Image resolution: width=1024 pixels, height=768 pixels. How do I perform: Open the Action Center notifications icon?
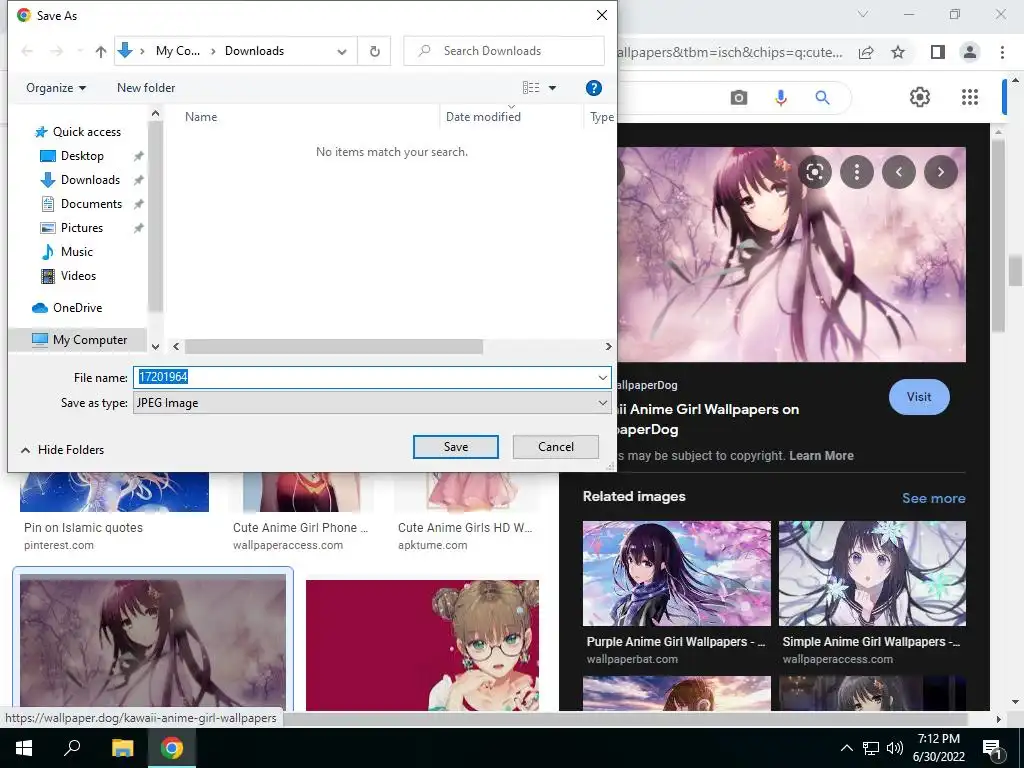click(992, 748)
